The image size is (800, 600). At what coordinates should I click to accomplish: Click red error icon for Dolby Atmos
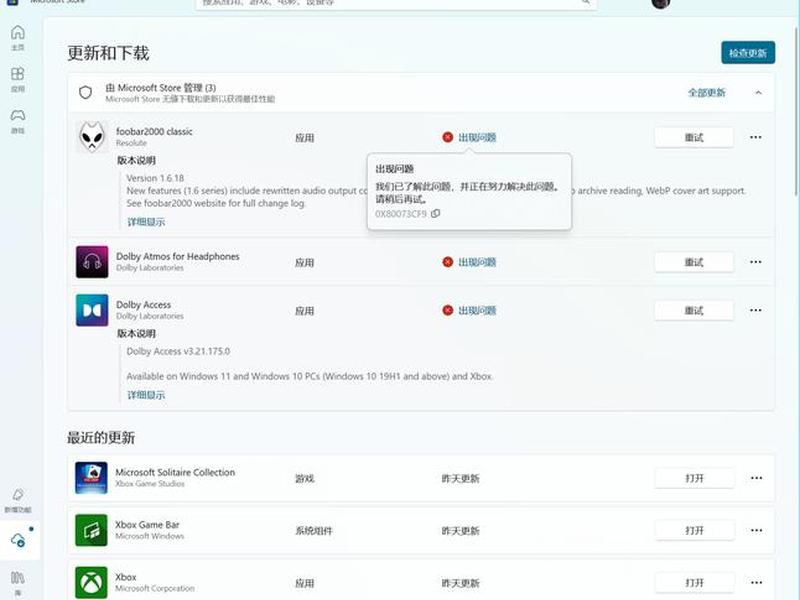[447, 262]
